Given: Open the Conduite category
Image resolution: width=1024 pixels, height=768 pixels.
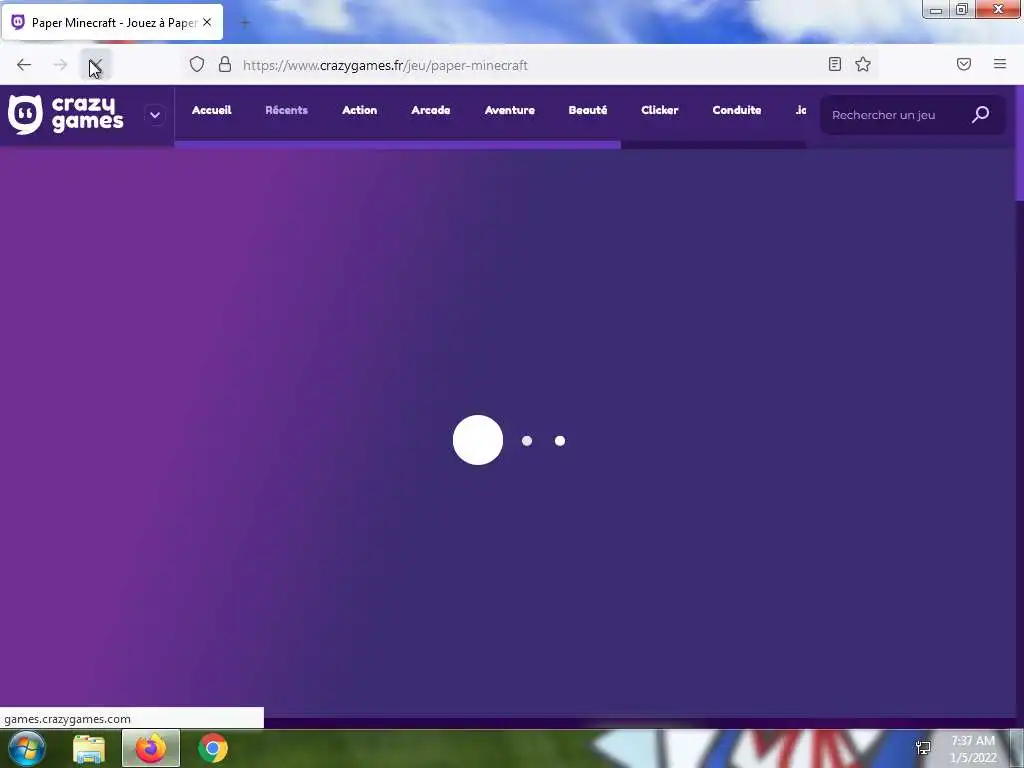Looking at the screenshot, I should coord(737,110).
